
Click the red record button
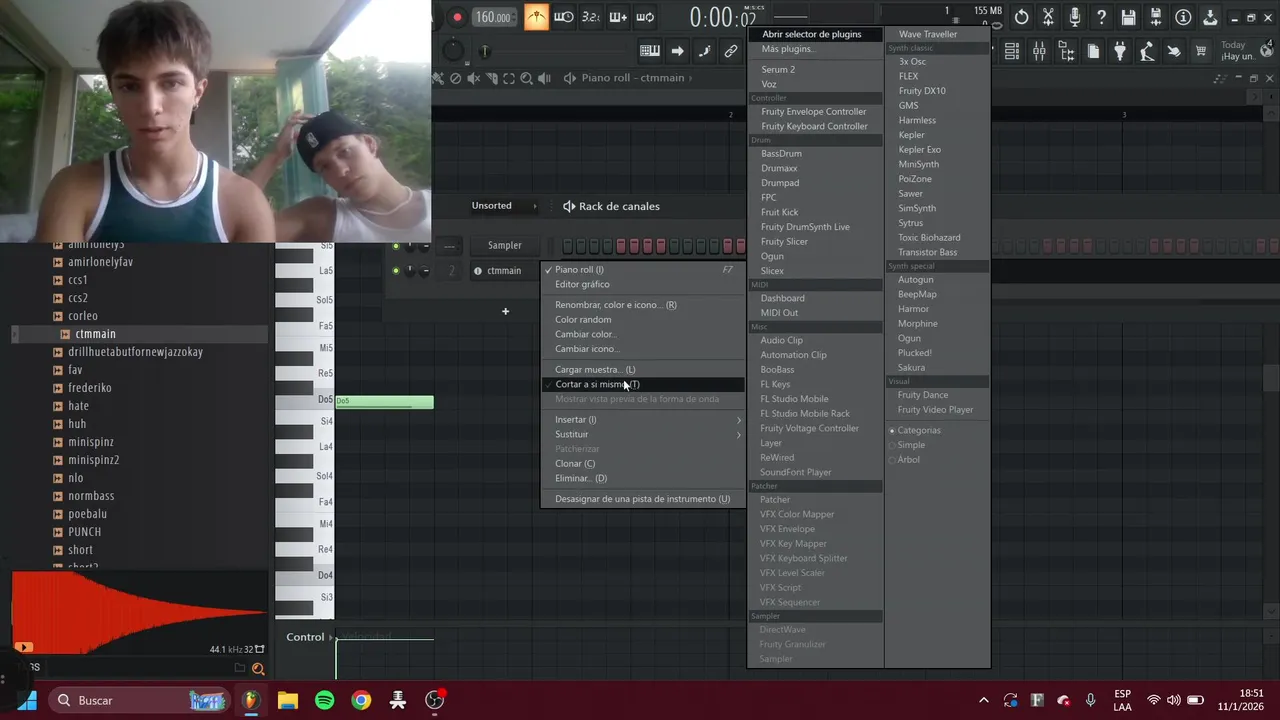pyautogui.click(x=457, y=17)
